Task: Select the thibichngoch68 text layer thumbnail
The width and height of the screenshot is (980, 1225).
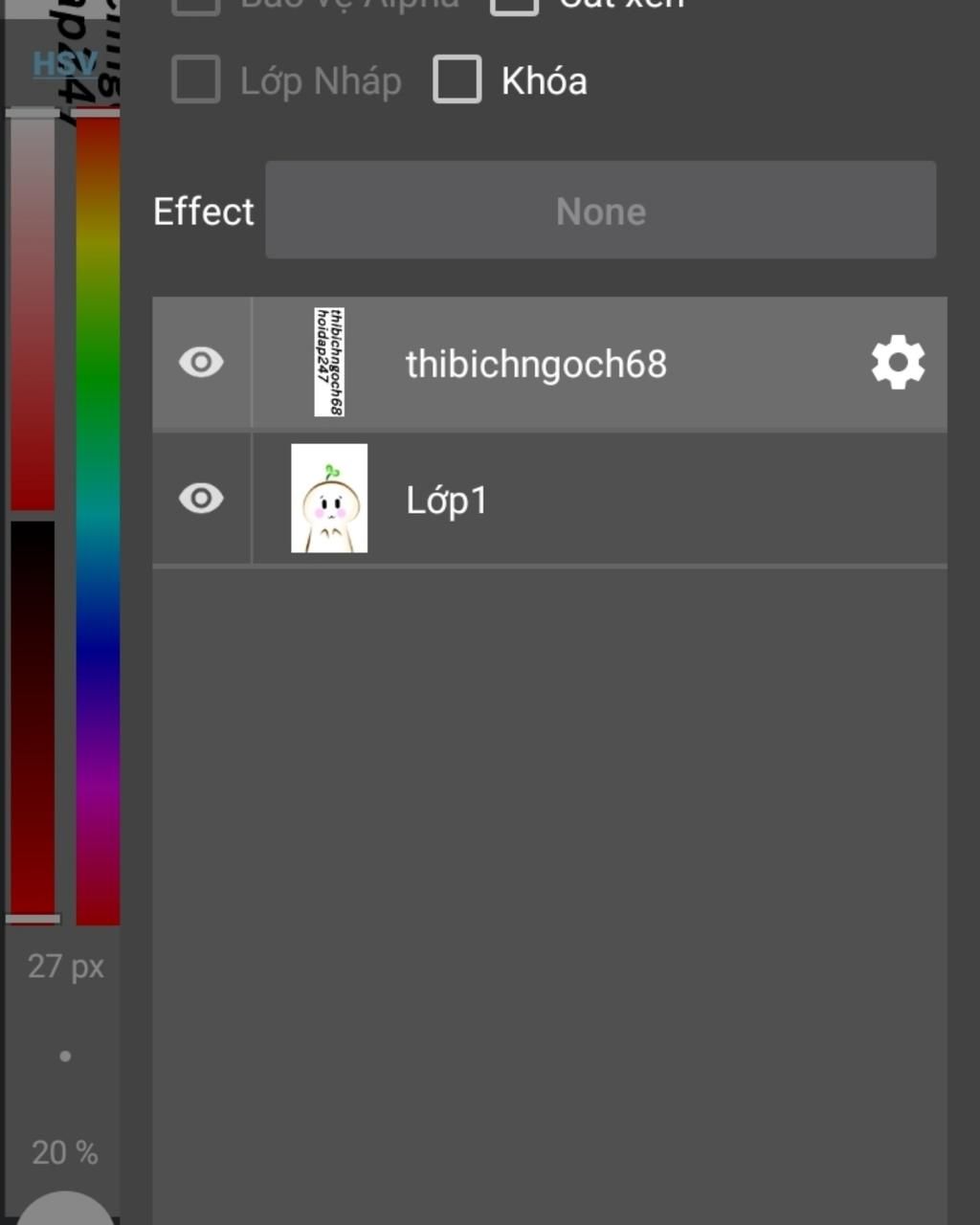Action: coord(329,362)
